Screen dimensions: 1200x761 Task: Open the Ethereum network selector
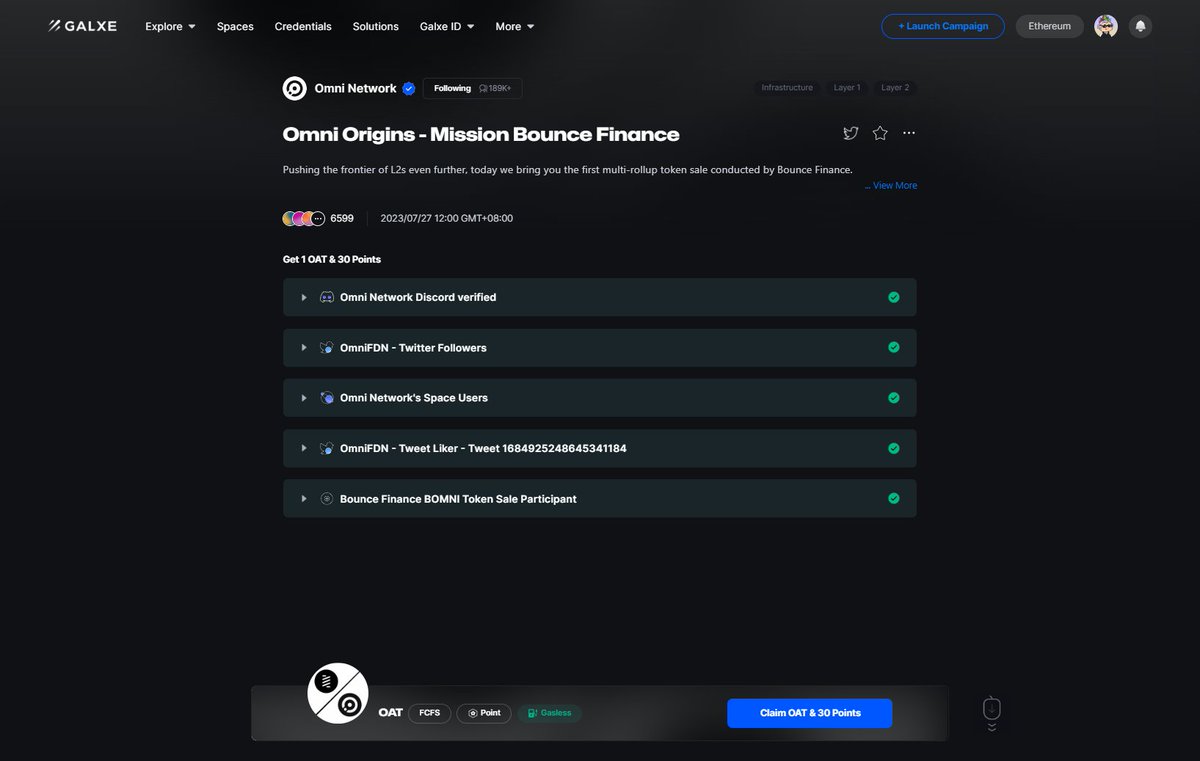tap(1049, 26)
